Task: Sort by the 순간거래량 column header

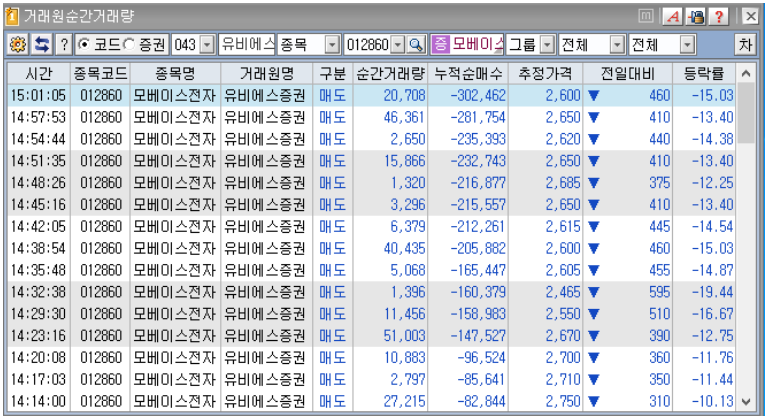Action: point(390,73)
